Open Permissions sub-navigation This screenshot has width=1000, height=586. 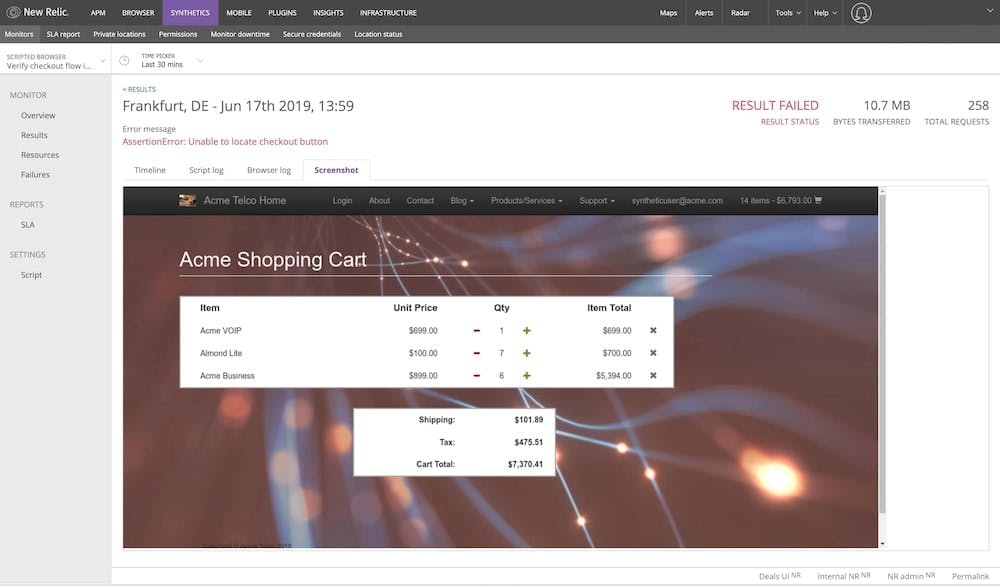point(178,34)
